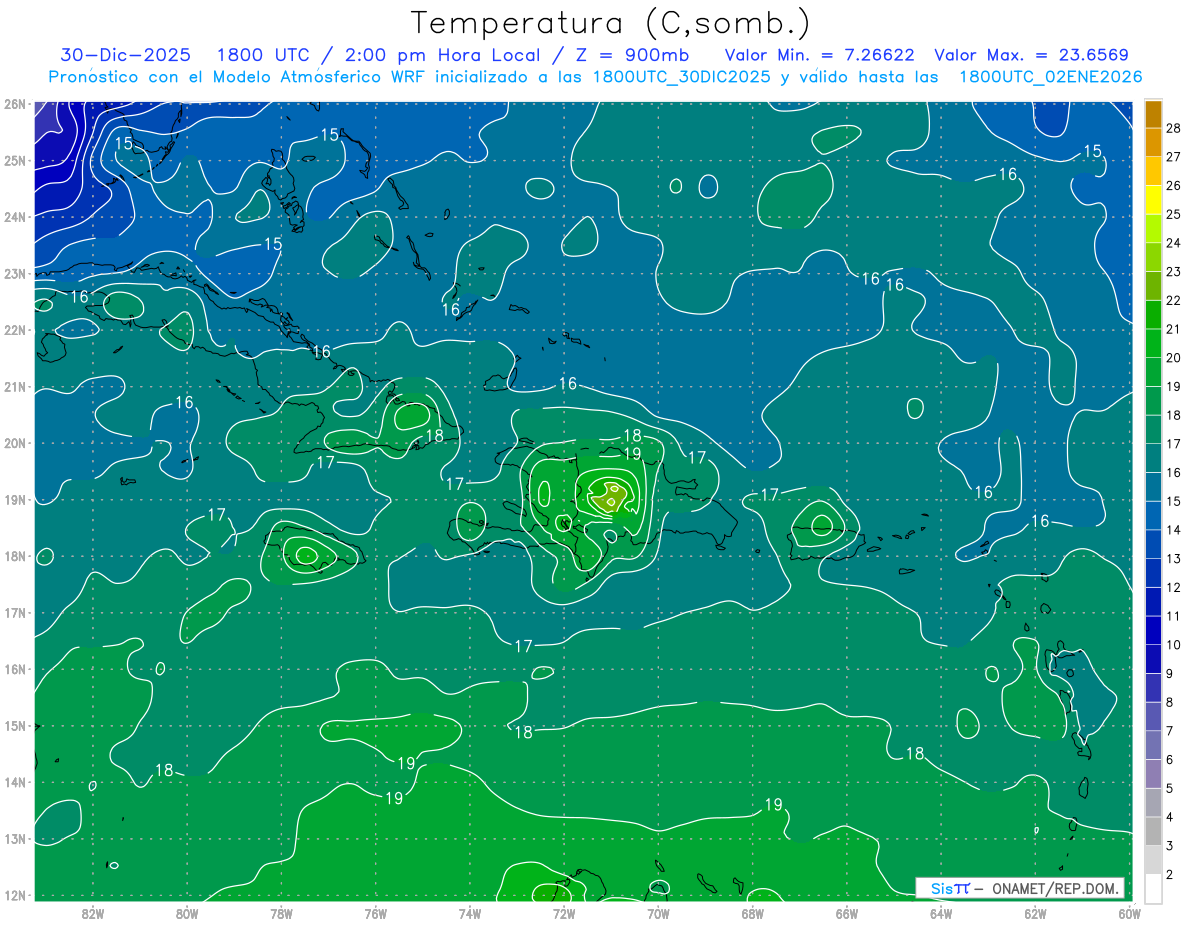Viewport: 1200px width, 927px height.
Task: Select initialization time "1800UTC_30DIC2025"
Action: pyautogui.click(x=682, y=76)
